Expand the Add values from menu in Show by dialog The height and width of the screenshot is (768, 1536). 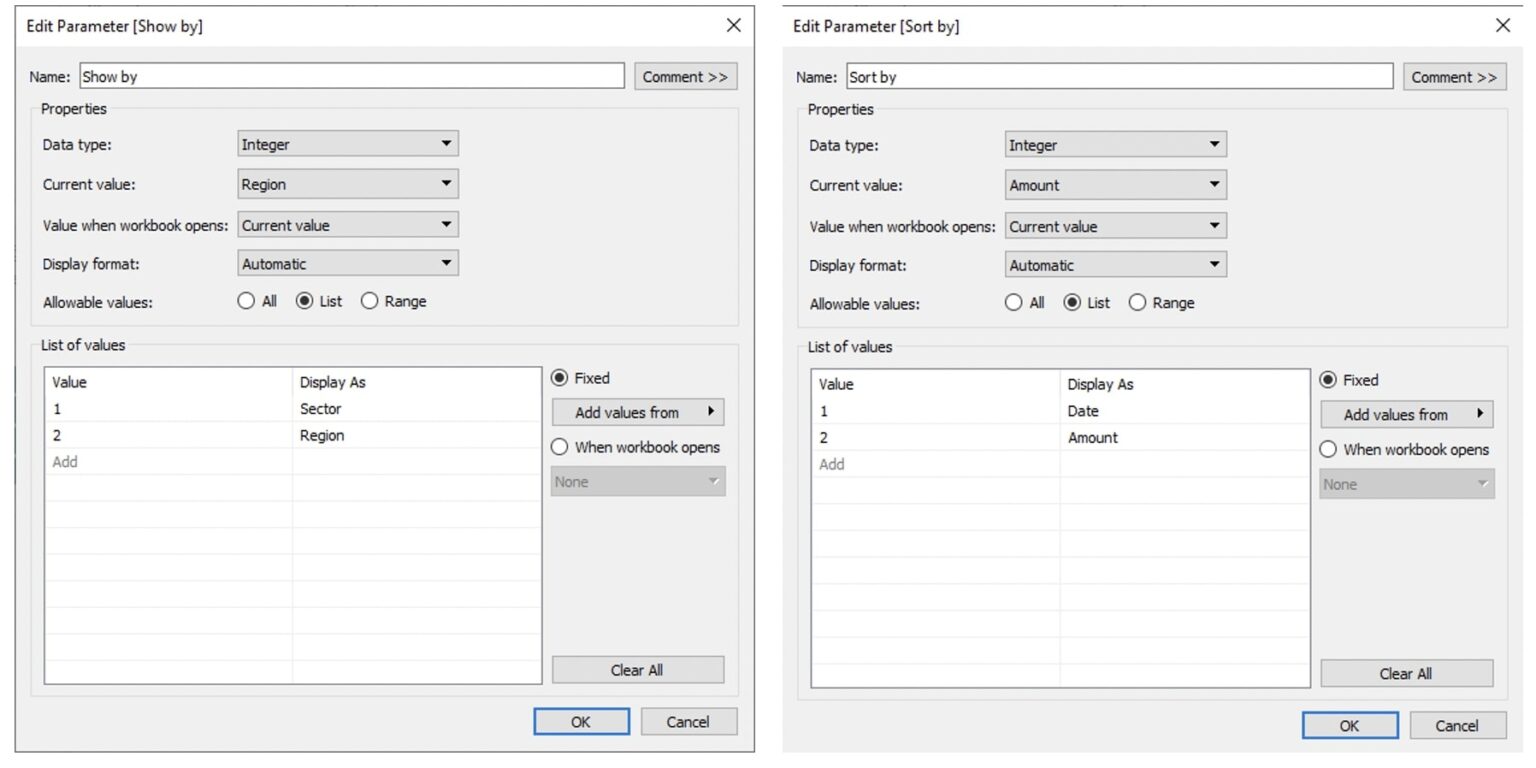(637, 412)
